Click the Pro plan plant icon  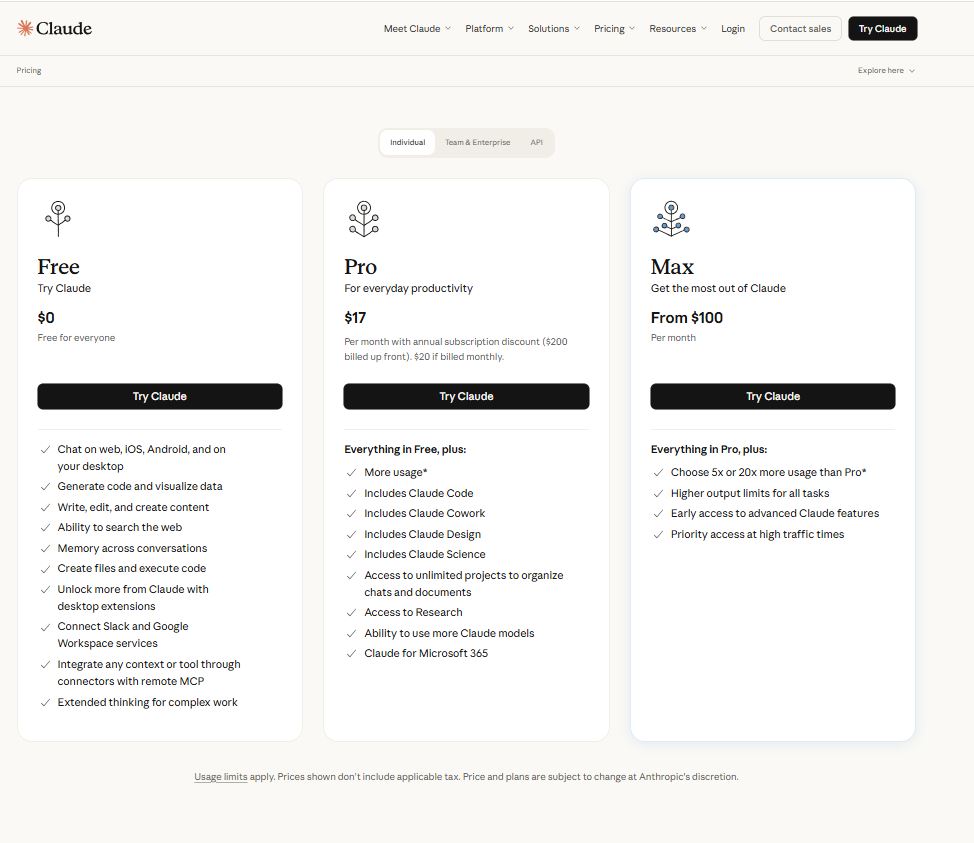(364, 219)
